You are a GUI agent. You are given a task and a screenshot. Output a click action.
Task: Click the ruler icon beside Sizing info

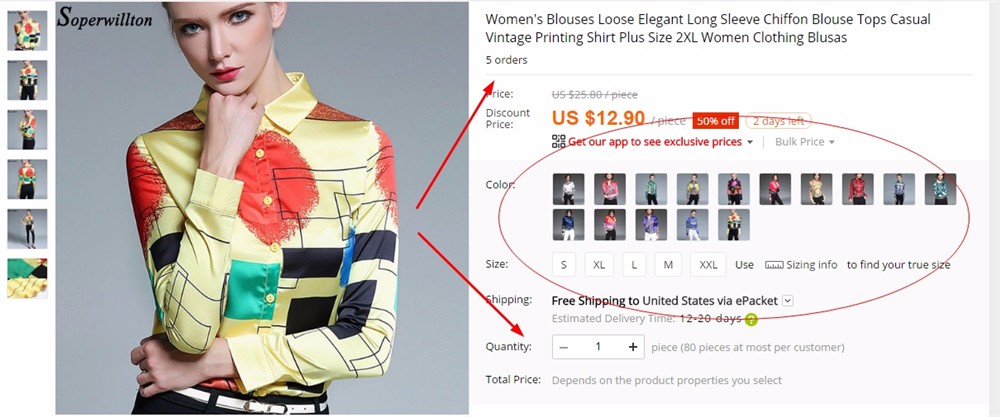click(774, 265)
